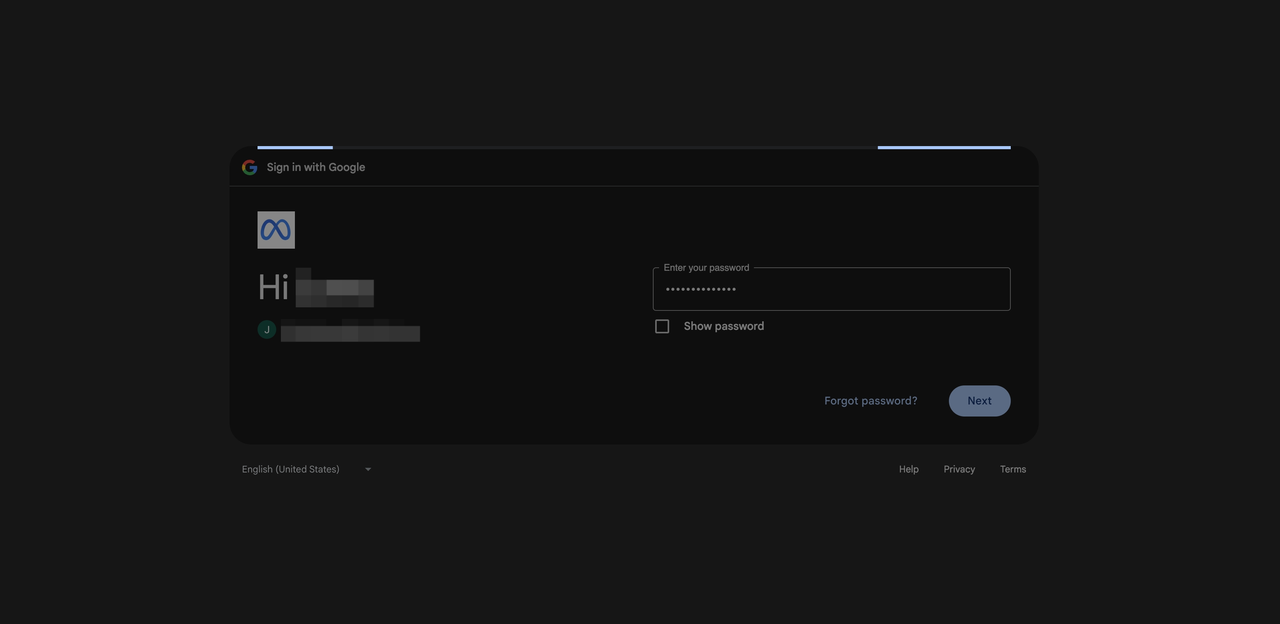Click the "Sign in with Google" header text
Image resolution: width=1280 pixels, height=624 pixels.
[316, 167]
